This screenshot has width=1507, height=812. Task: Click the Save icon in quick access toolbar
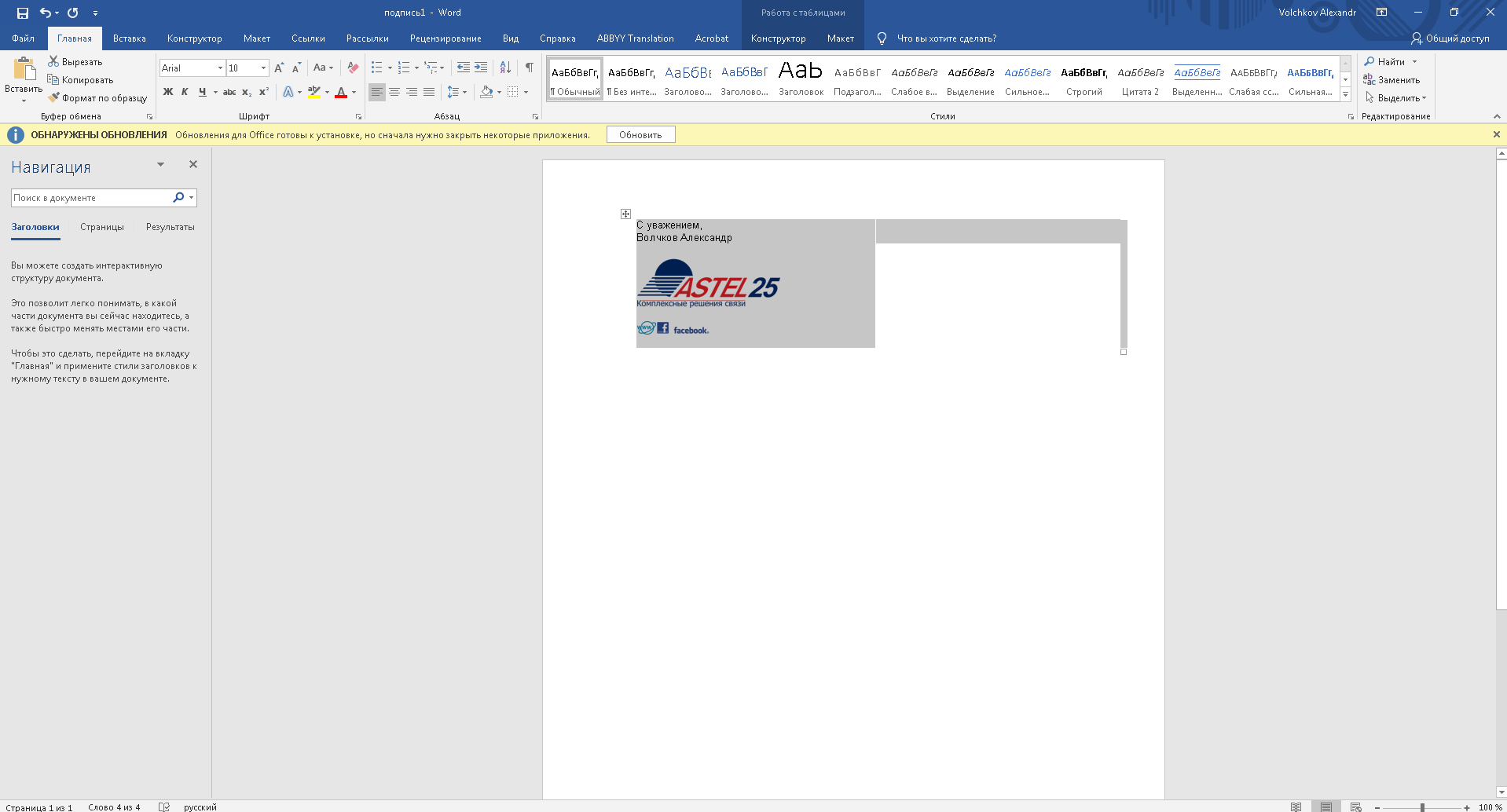point(22,13)
